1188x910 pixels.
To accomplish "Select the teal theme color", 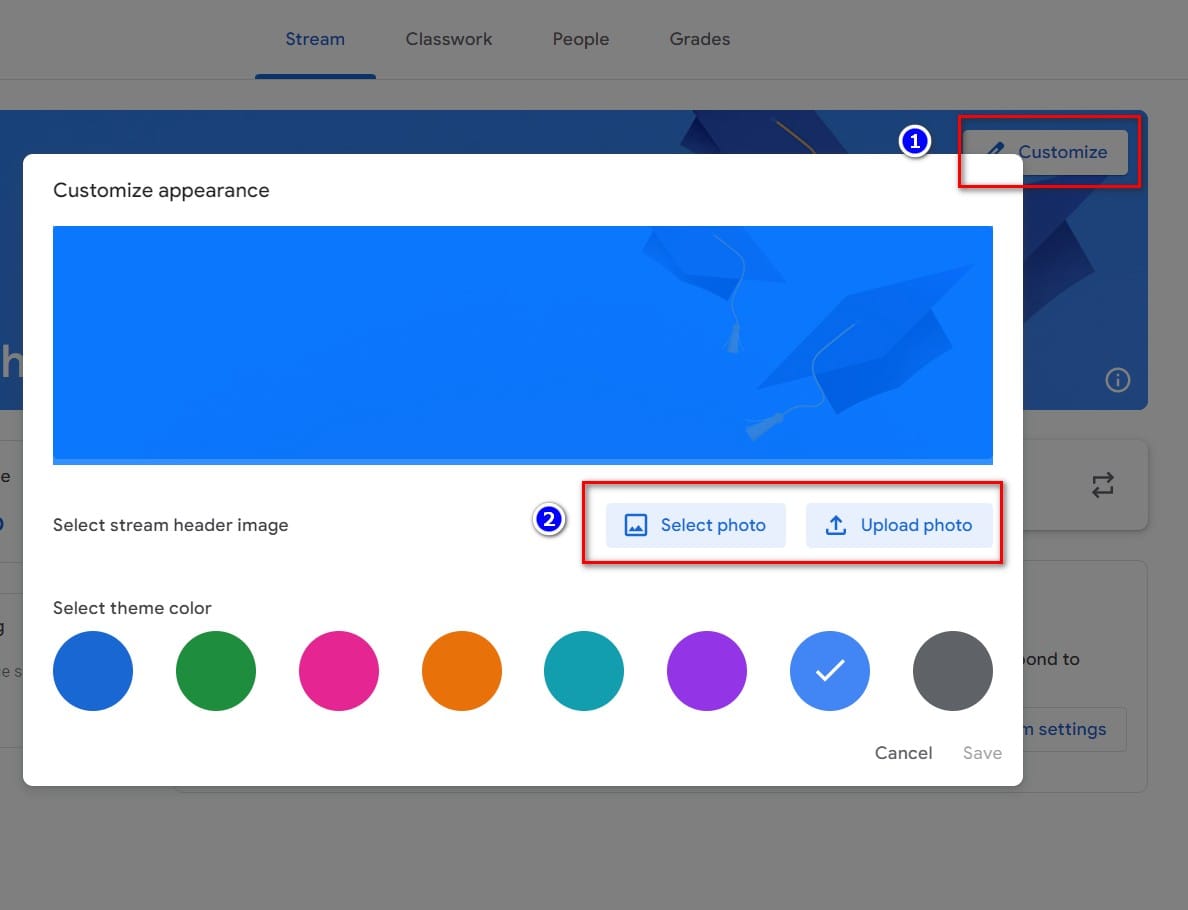I will 584,671.
